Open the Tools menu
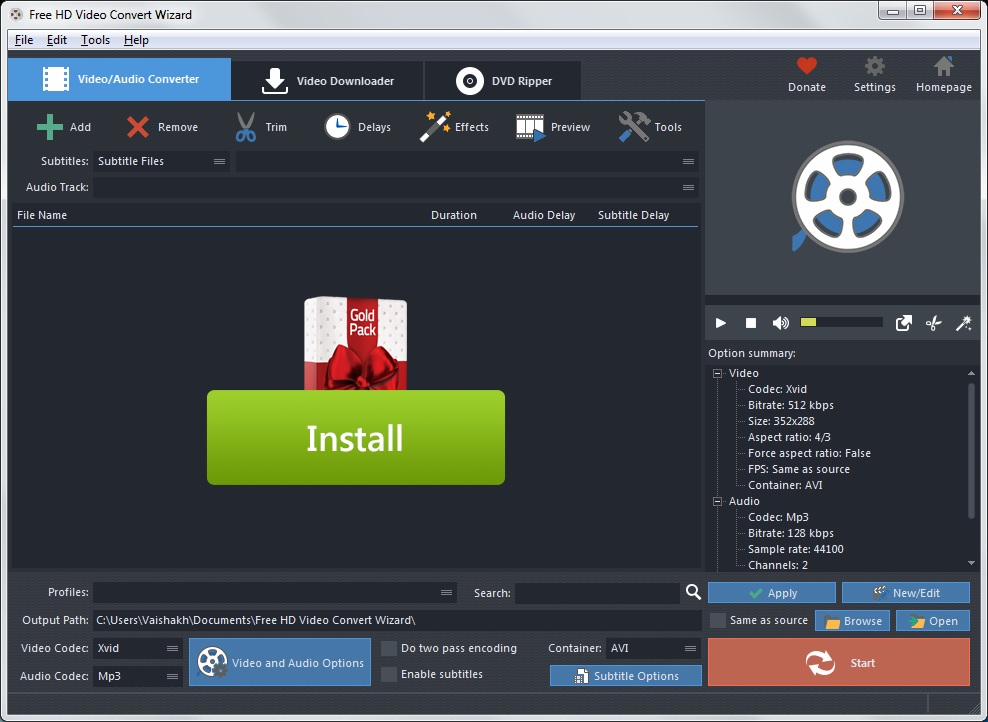The height and width of the screenshot is (722, 988). pyautogui.click(x=95, y=40)
